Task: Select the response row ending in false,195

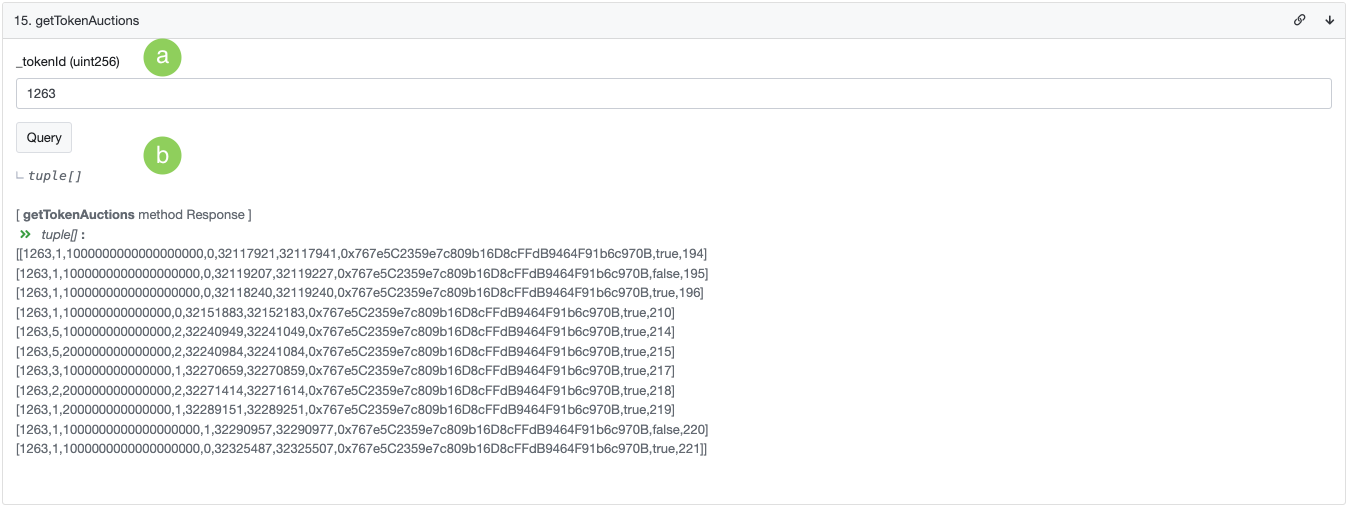Action: [x=363, y=273]
